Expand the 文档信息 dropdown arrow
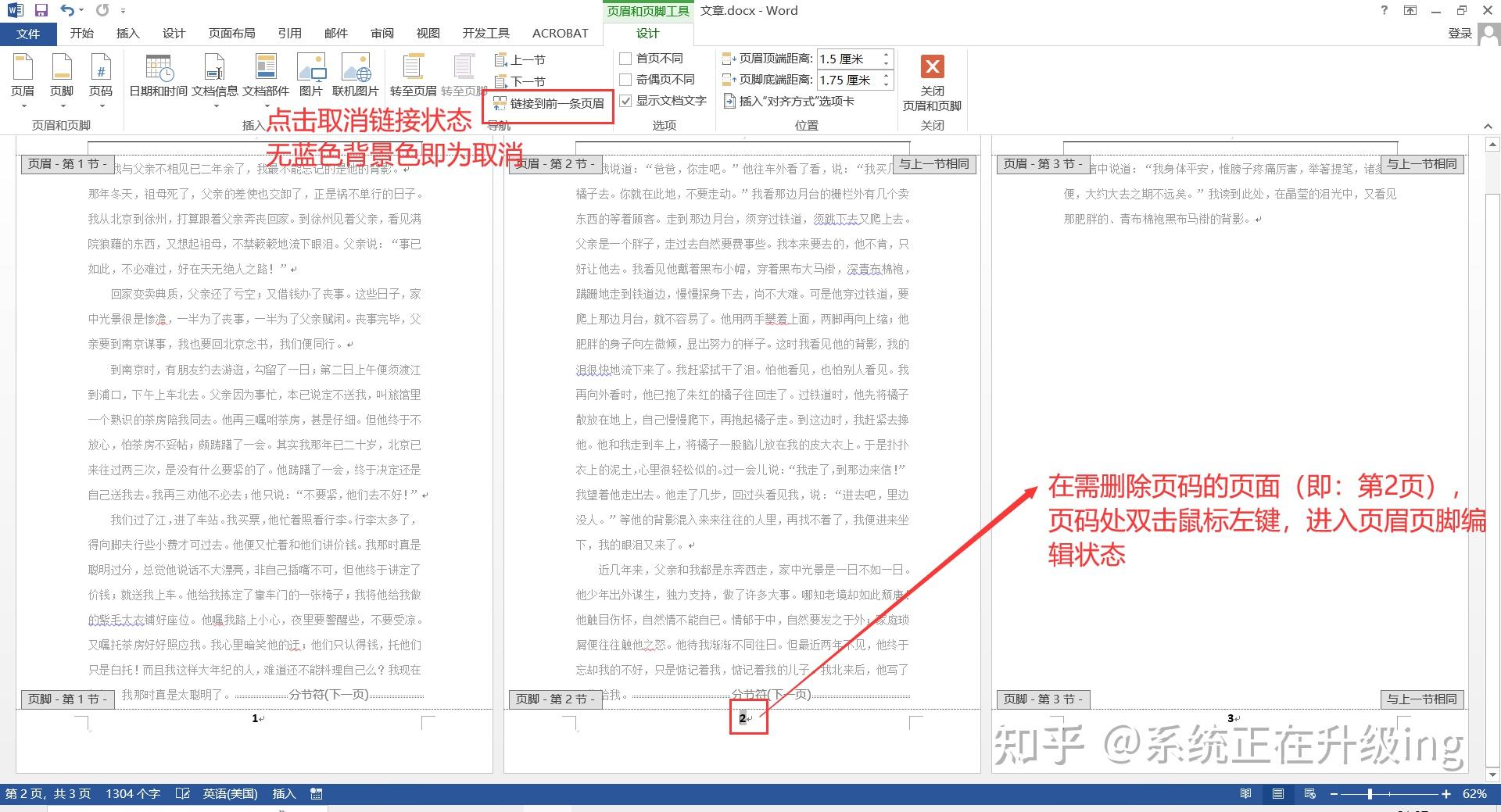The height and width of the screenshot is (812, 1501). (215, 106)
